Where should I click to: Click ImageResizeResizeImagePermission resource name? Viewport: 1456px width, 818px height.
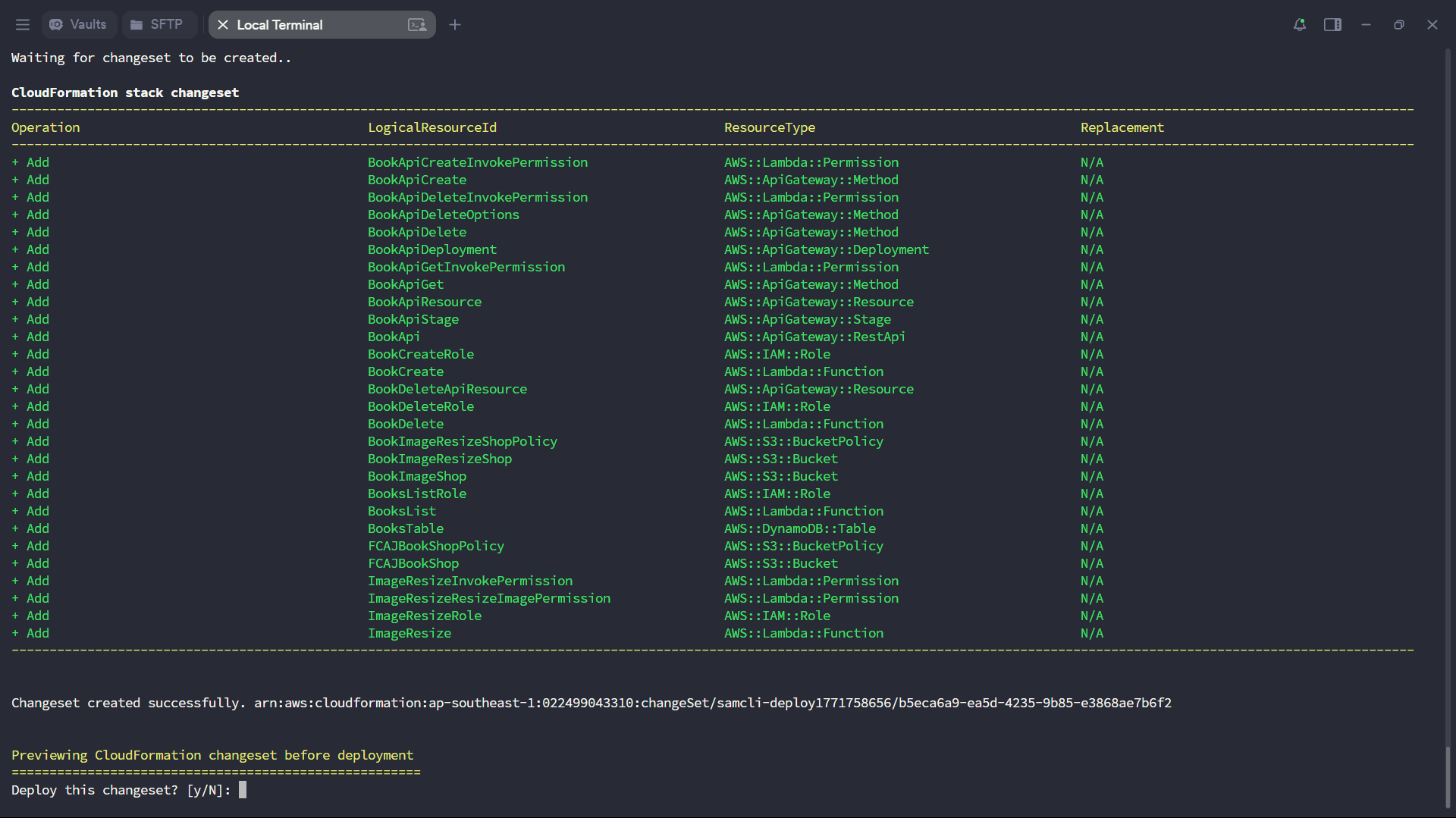tap(489, 598)
